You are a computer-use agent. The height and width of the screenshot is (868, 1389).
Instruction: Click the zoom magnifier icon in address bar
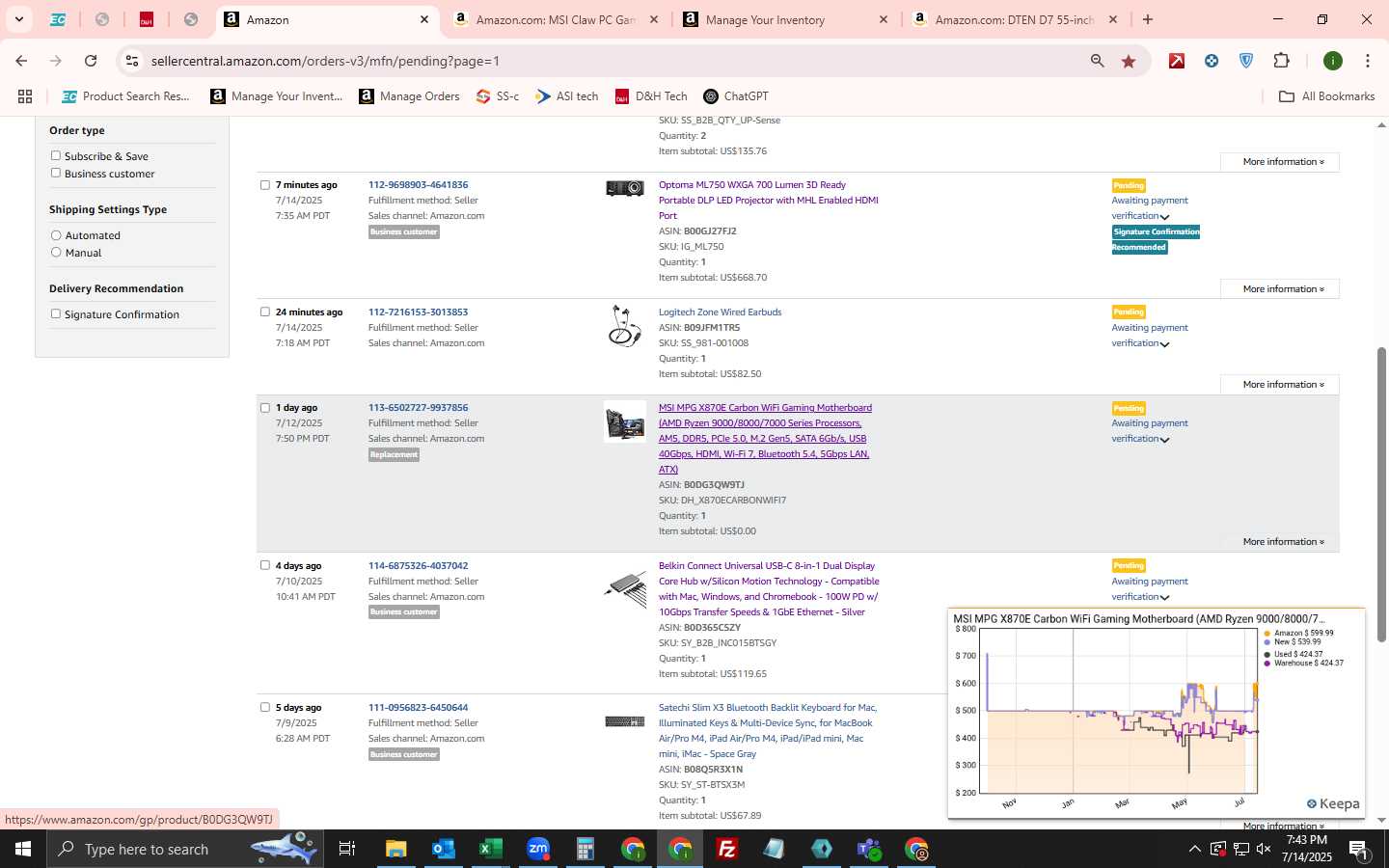click(x=1098, y=61)
